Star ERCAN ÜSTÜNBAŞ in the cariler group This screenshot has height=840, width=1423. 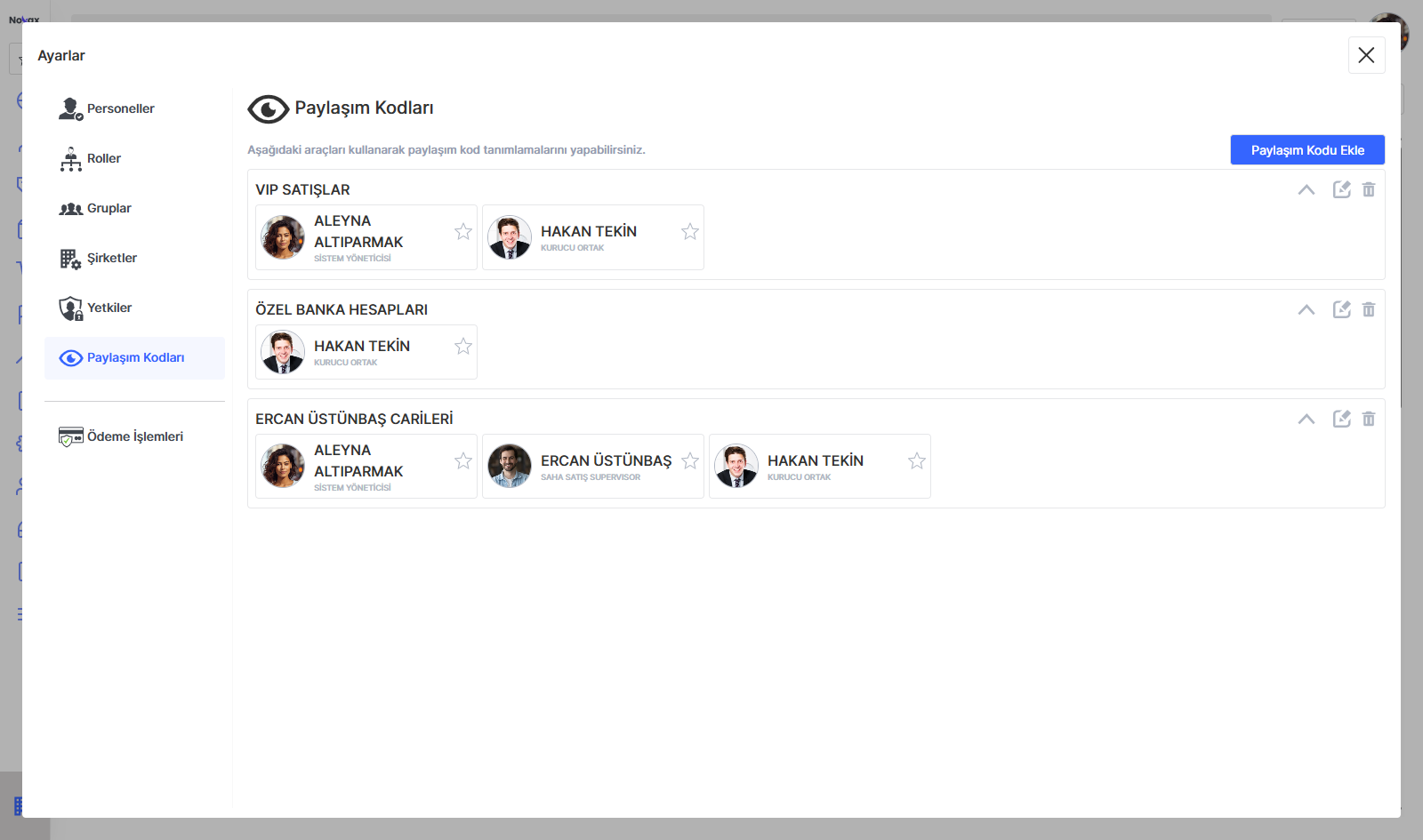pos(690,461)
